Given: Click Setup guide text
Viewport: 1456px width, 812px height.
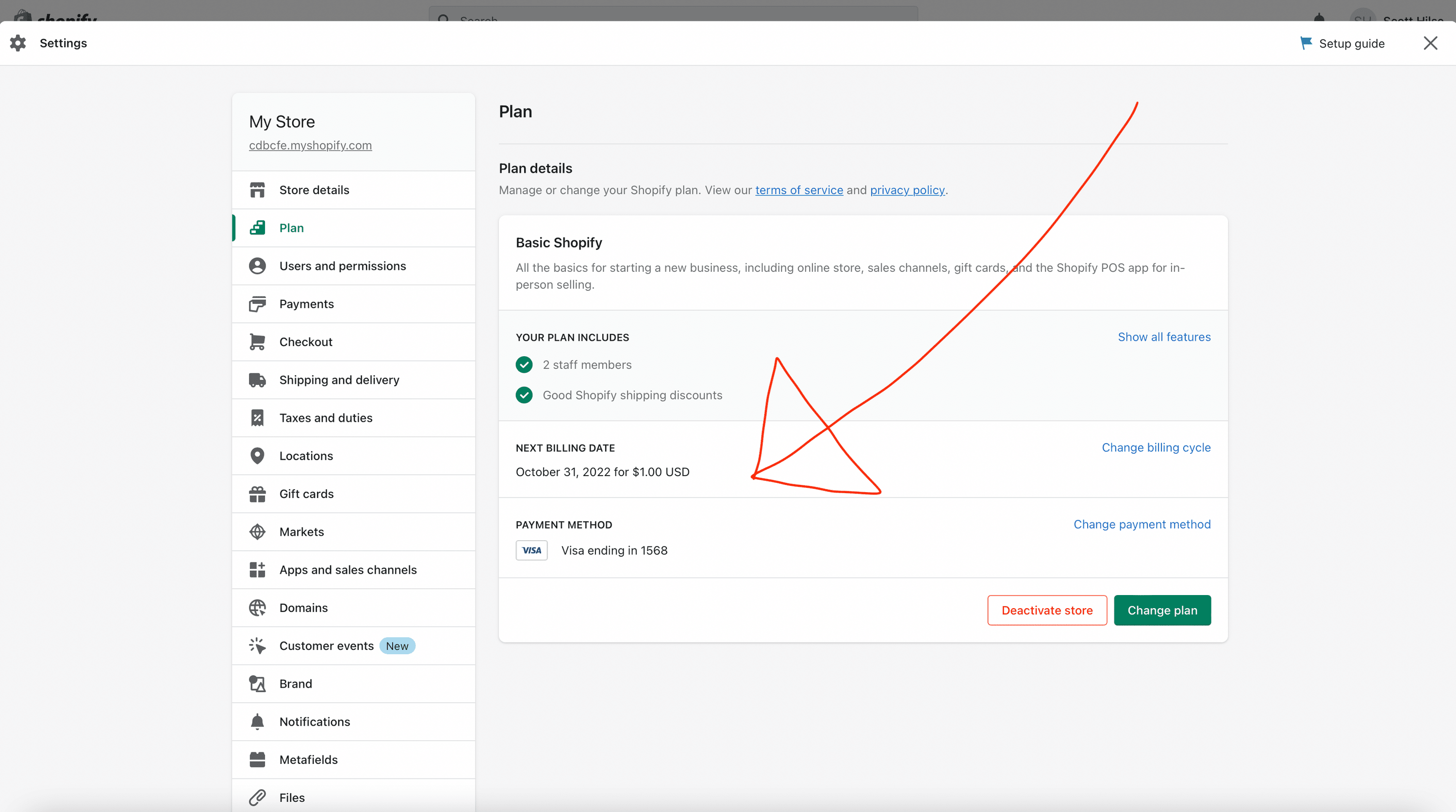Looking at the screenshot, I should tap(1352, 44).
